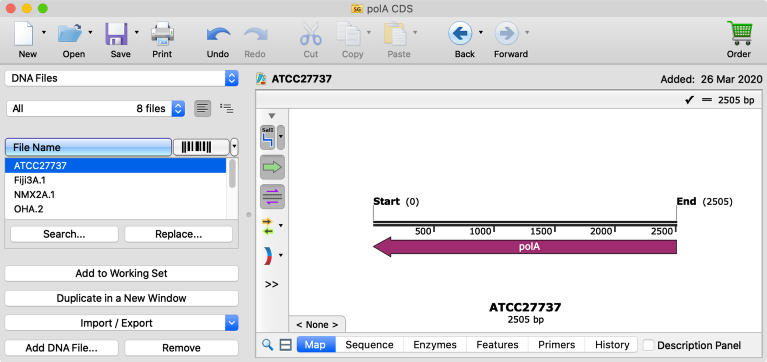
Task: Toggle the show features green arrow button
Action: 272,167
